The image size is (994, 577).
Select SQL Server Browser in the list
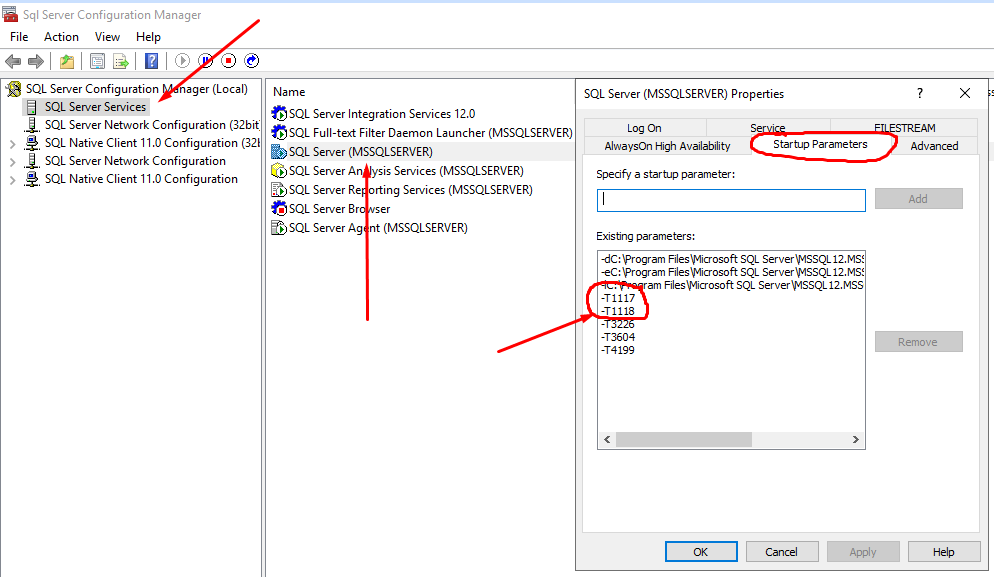[x=339, y=209]
